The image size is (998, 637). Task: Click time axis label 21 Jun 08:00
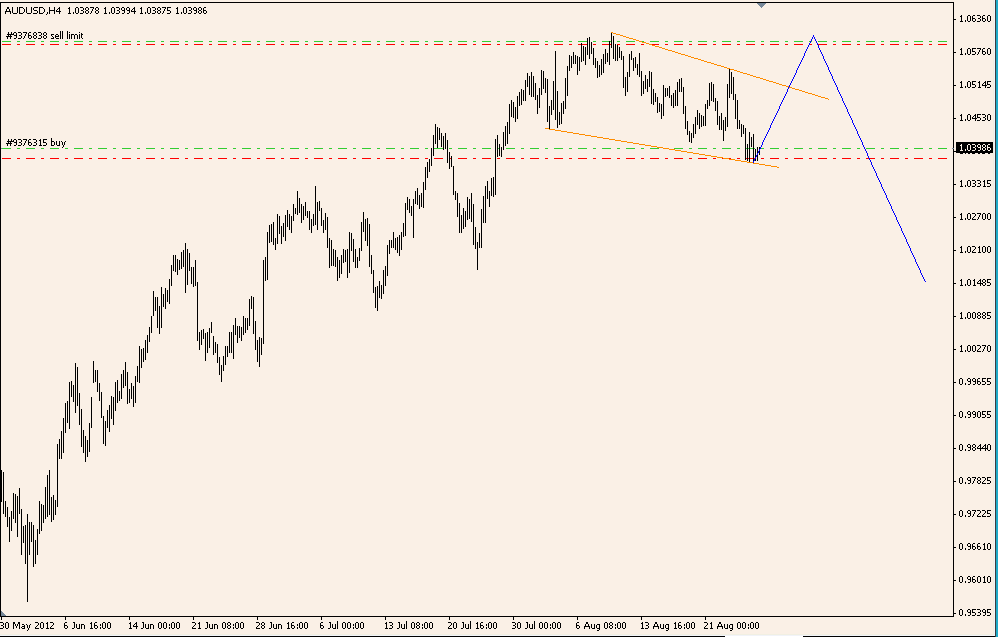pos(218,626)
